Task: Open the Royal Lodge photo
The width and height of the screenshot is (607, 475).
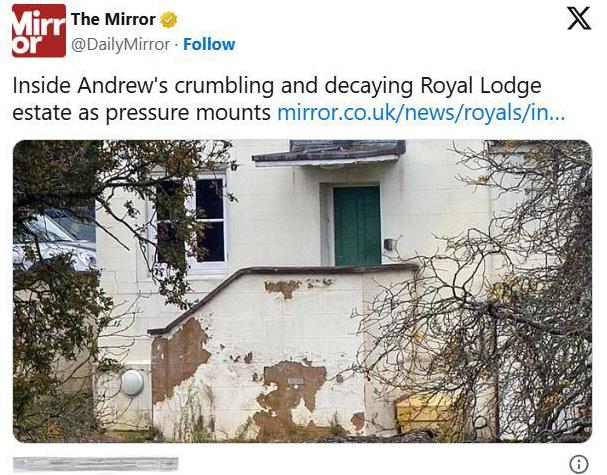Action: [x=302, y=291]
